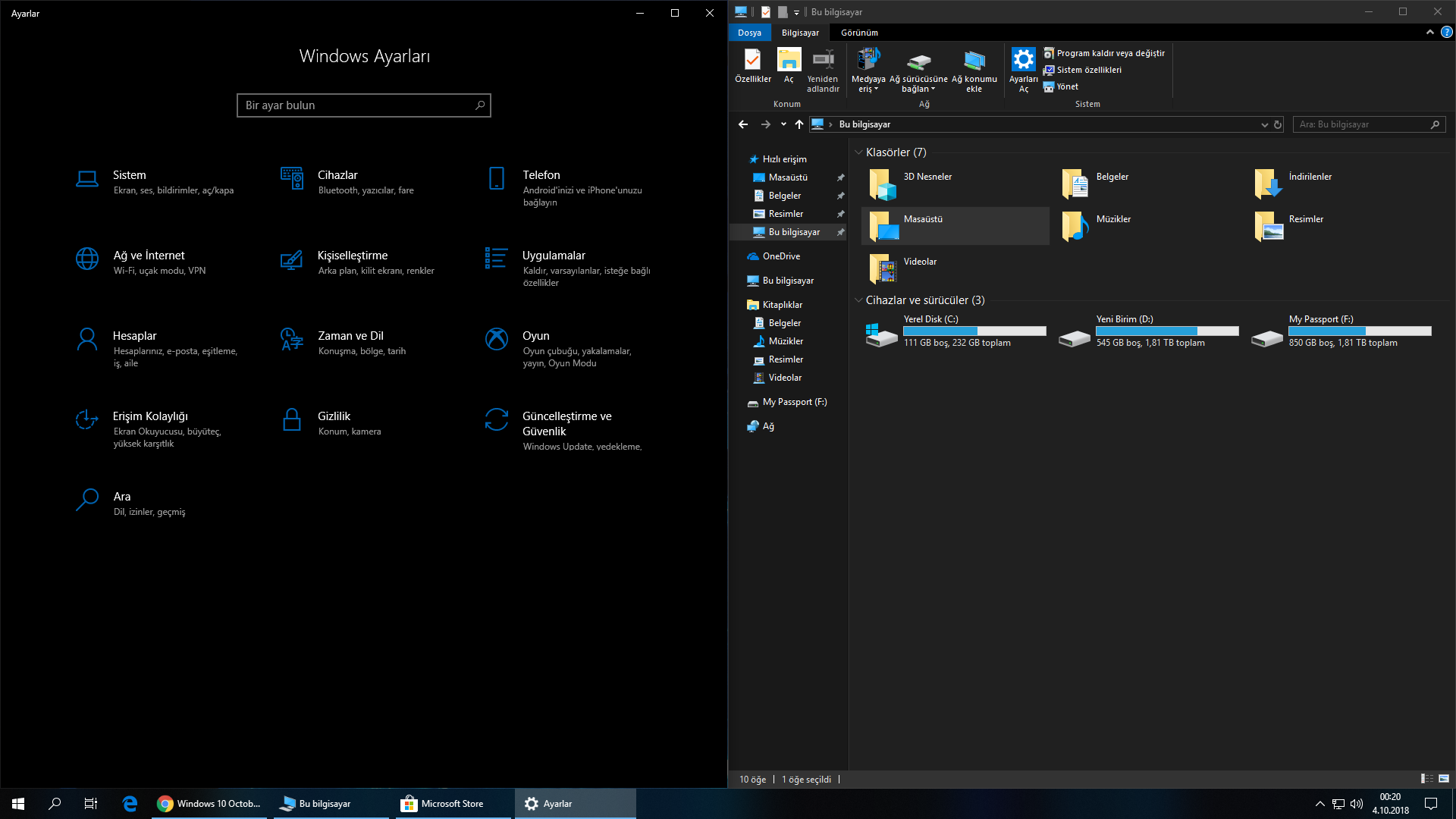Viewport: 1456px width, 819px height.
Task: Show hidden system tray icons
Action: (x=1319, y=804)
